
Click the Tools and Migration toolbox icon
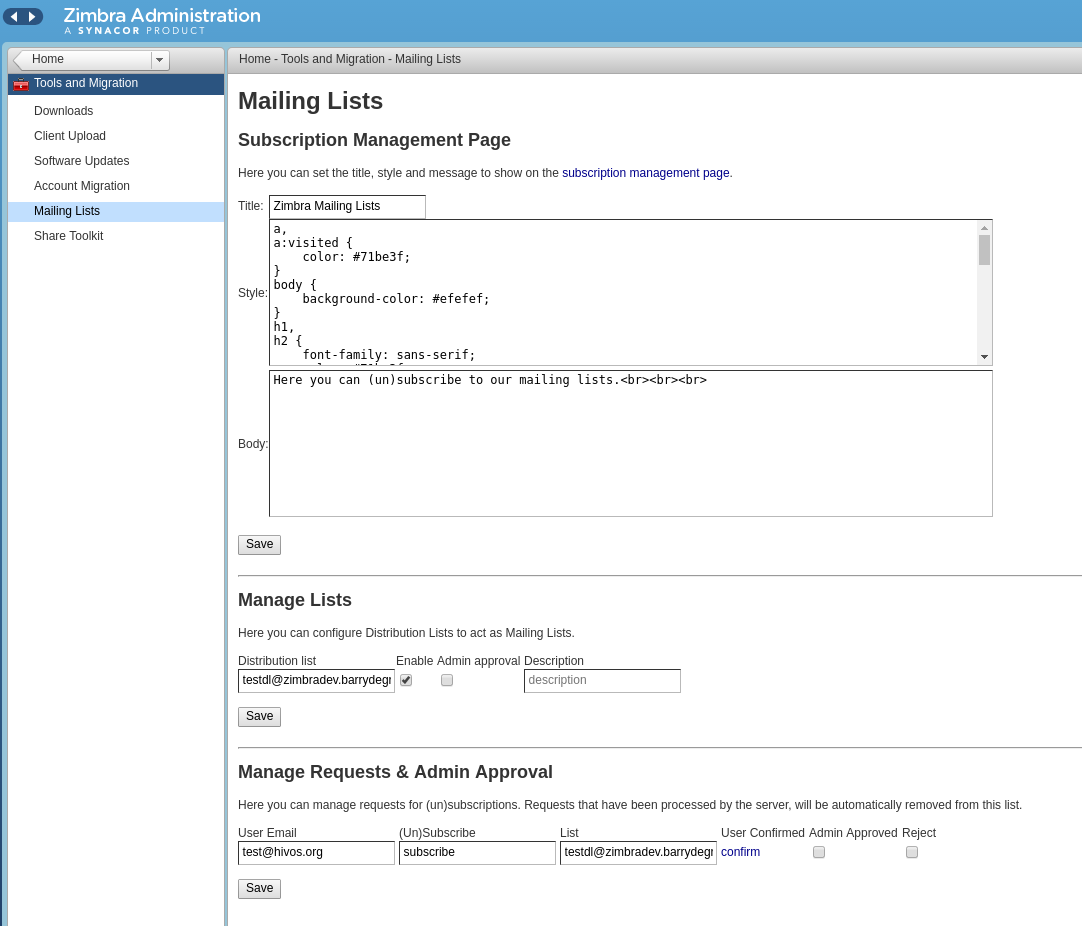[x=21, y=83]
